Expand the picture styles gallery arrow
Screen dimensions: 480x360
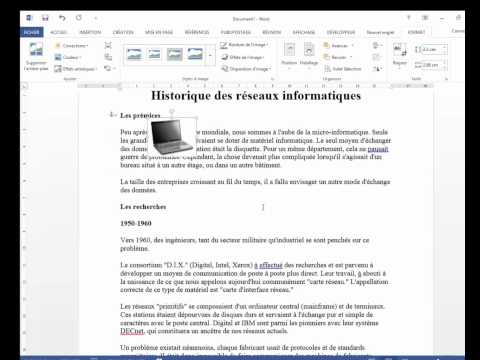pos(210,55)
